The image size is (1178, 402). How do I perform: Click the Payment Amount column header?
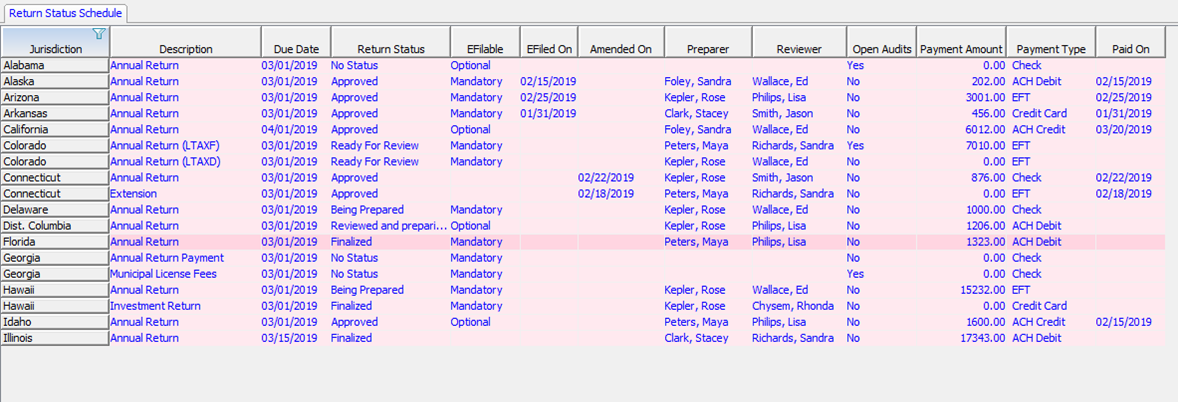pyautogui.click(x=962, y=42)
